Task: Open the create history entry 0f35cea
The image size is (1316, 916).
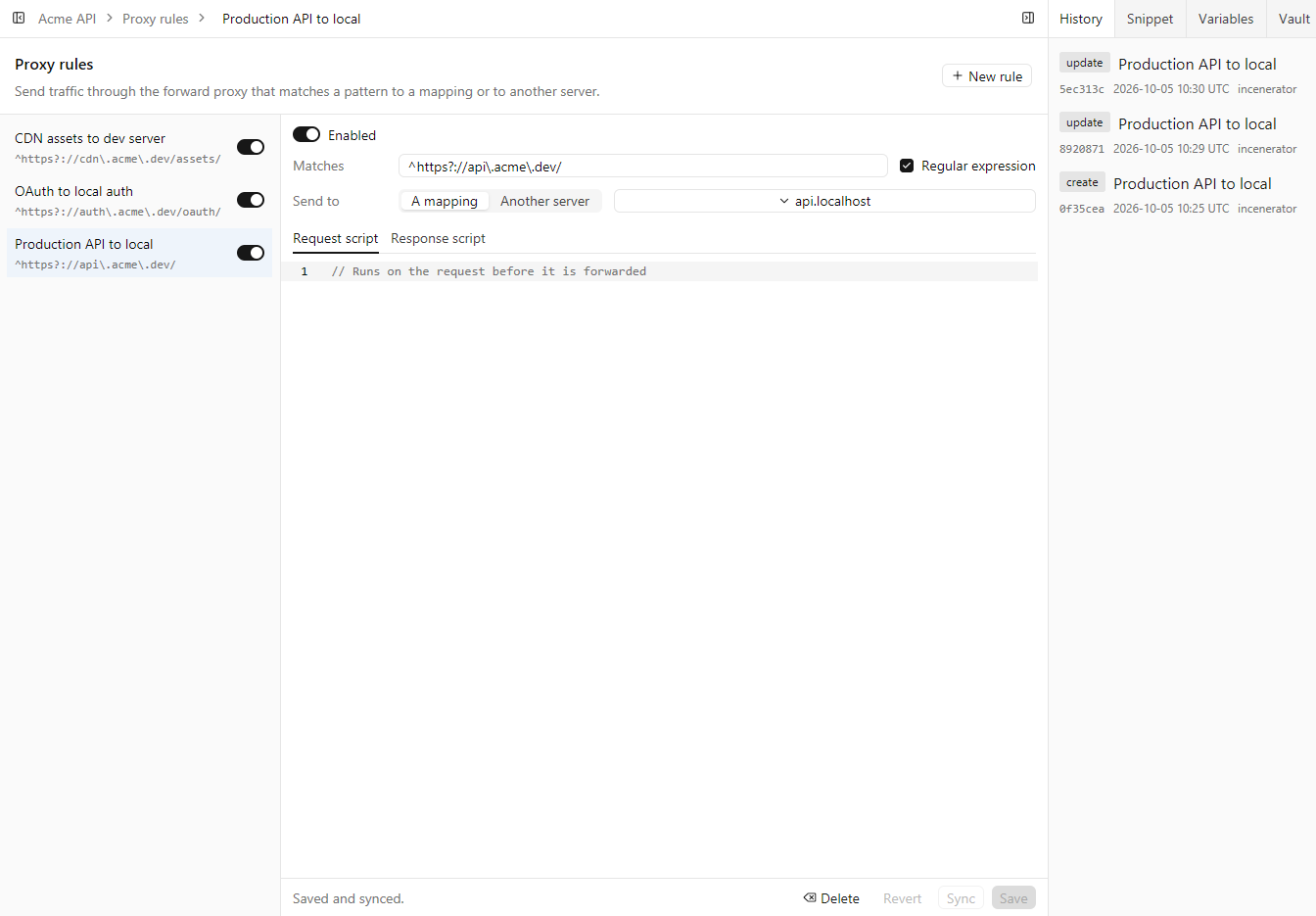Action: (1182, 194)
